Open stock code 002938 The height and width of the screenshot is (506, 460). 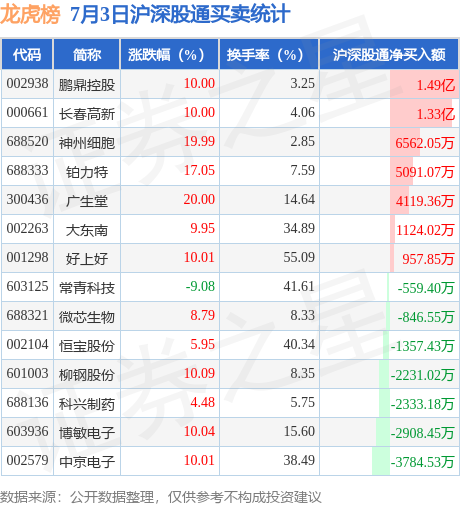coord(27,84)
